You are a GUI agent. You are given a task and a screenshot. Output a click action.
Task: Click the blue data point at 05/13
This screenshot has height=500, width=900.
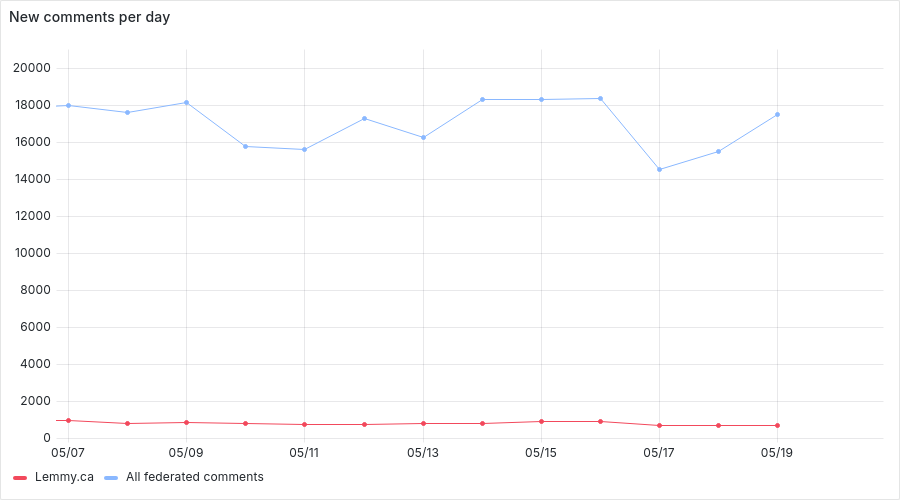point(424,138)
